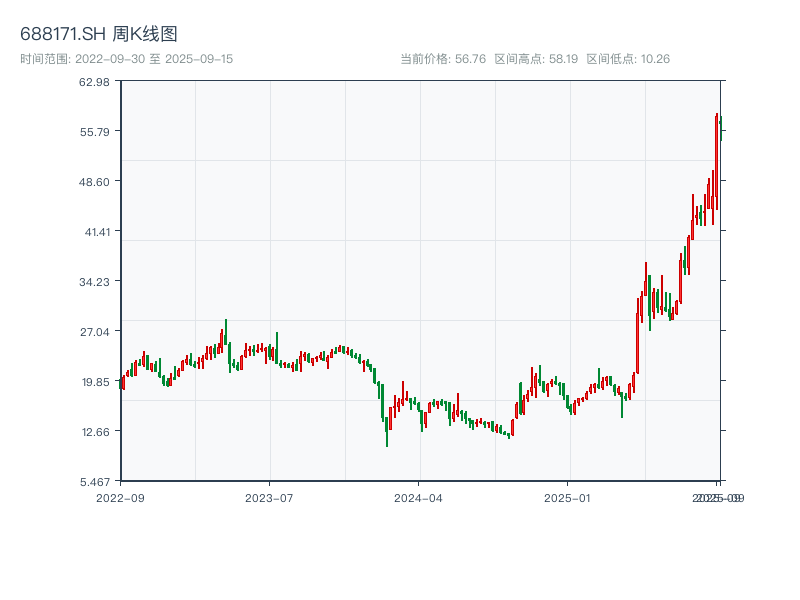Click the 2024-04 x-axis date label
800x600 pixels.
coord(419,497)
